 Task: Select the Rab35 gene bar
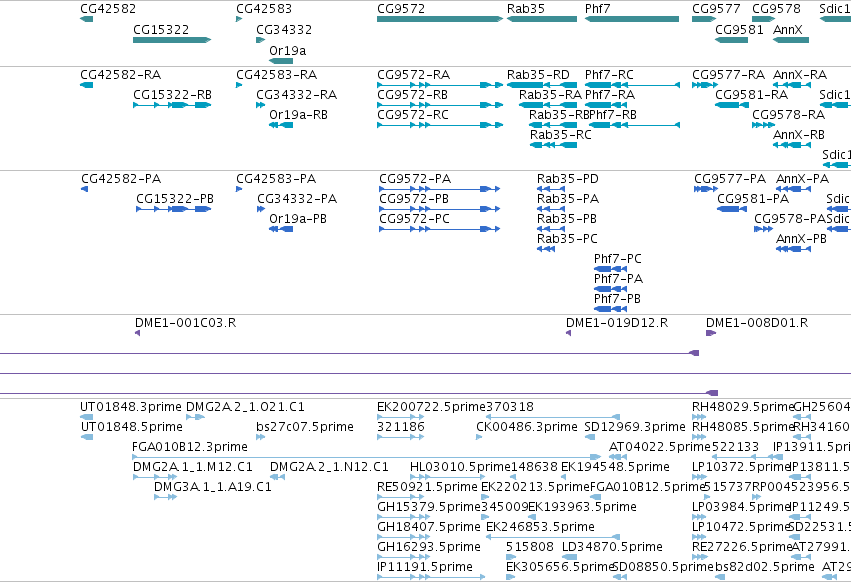pos(542,19)
